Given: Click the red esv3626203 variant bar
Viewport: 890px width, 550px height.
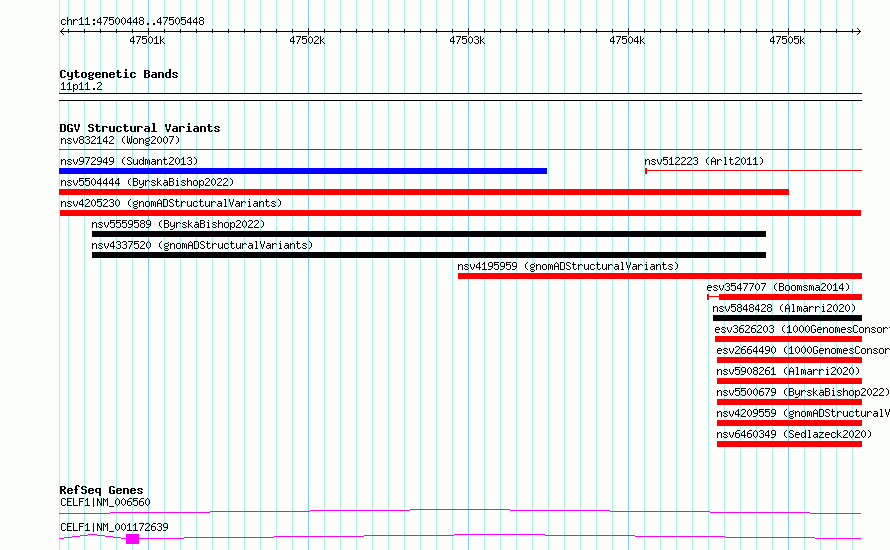Looking at the screenshot, I should 788,339.
